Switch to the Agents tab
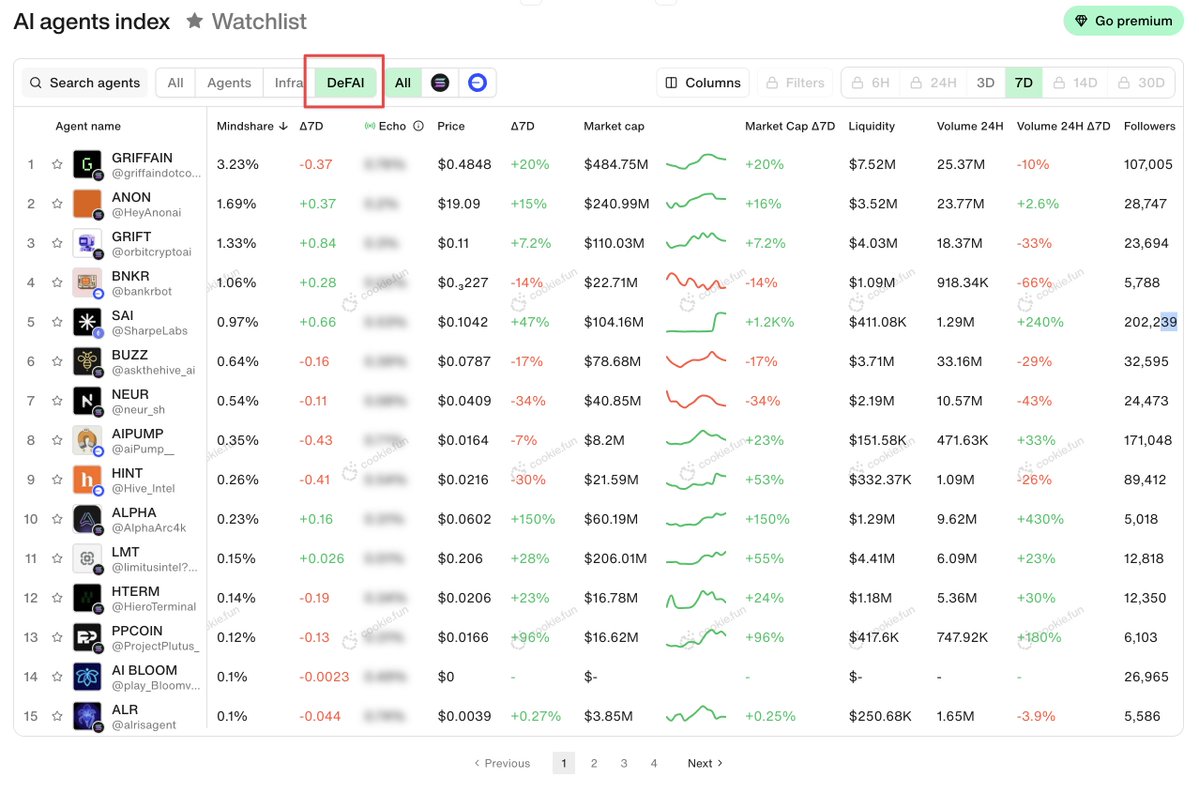Screen dimensions: 1199x793 pyautogui.click(x=229, y=83)
